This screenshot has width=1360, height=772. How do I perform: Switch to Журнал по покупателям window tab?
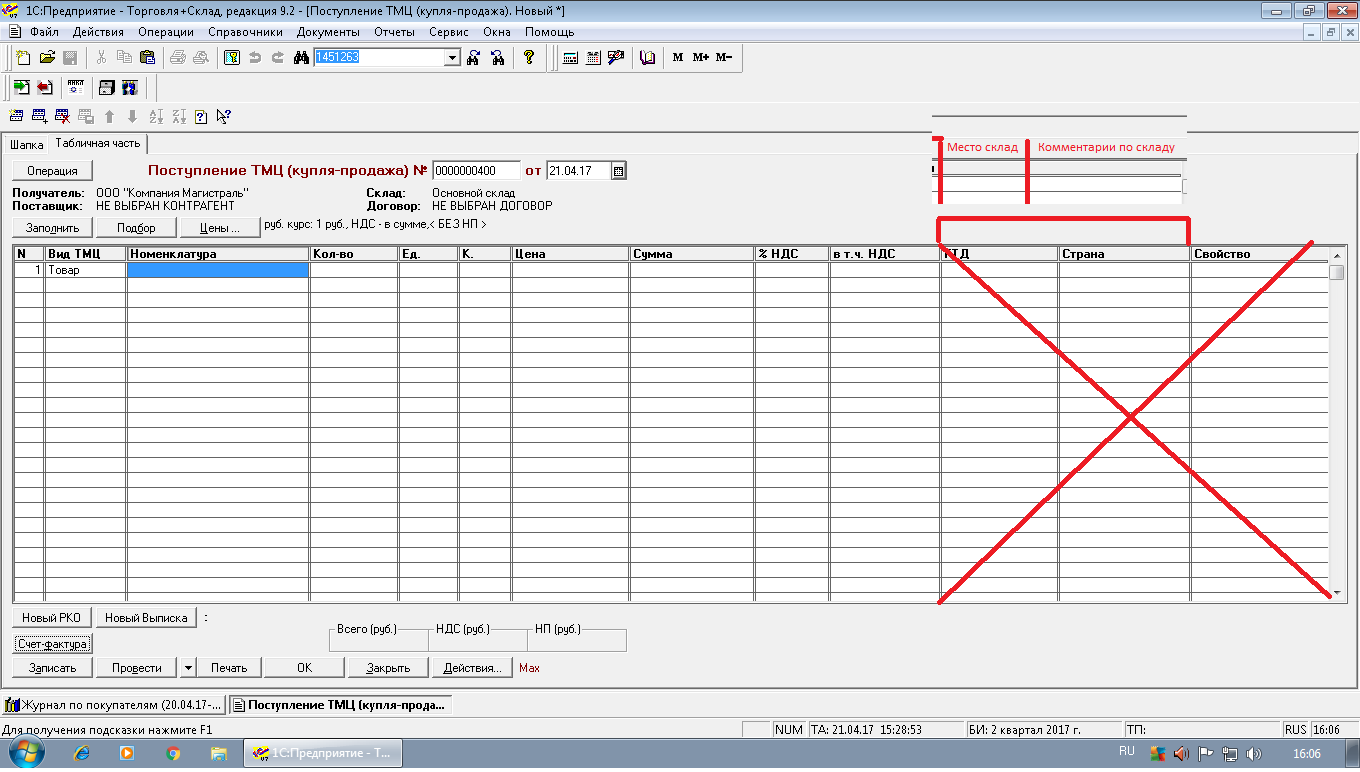114,705
